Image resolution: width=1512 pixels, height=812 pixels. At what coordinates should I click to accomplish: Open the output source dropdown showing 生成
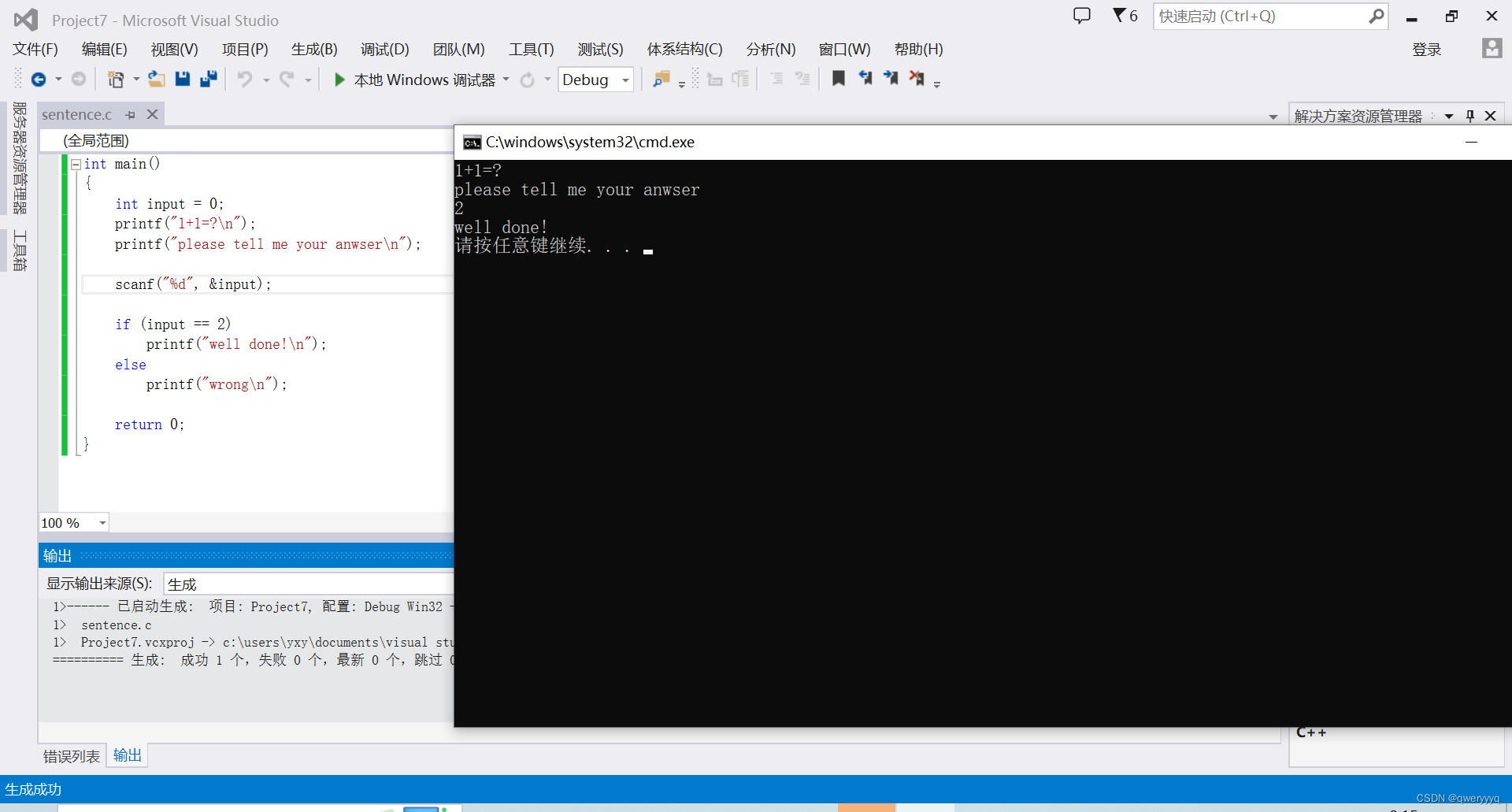tap(309, 584)
